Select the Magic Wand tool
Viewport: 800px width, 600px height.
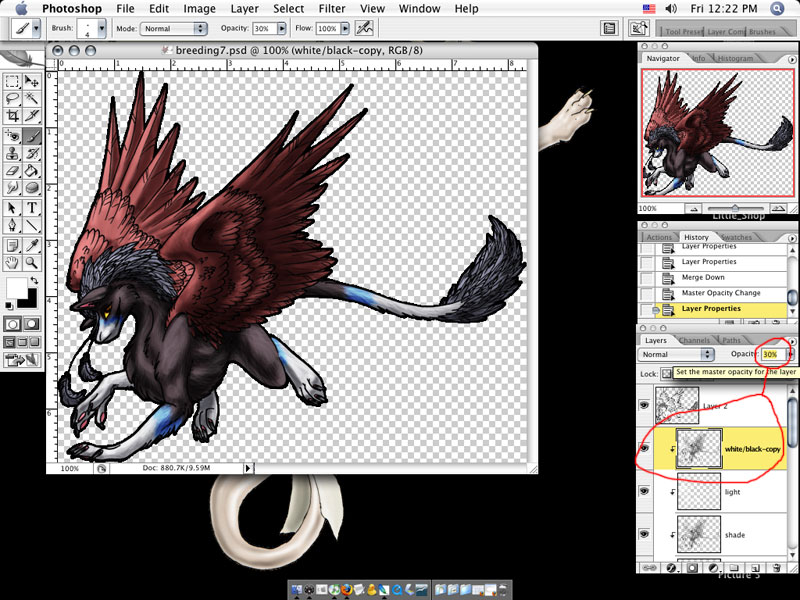(32, 98)
